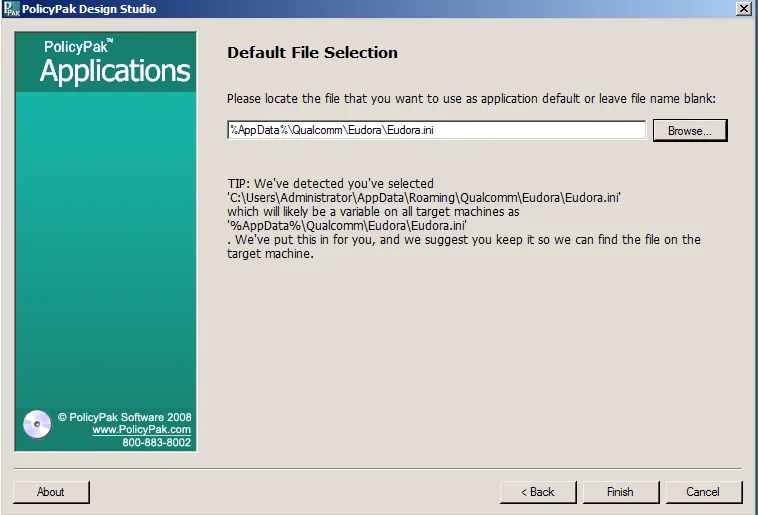Image resolution: width=758 pixels, height=515 pixels.
Task: Click the PolicyPak title bar icon
Action: 12,9
